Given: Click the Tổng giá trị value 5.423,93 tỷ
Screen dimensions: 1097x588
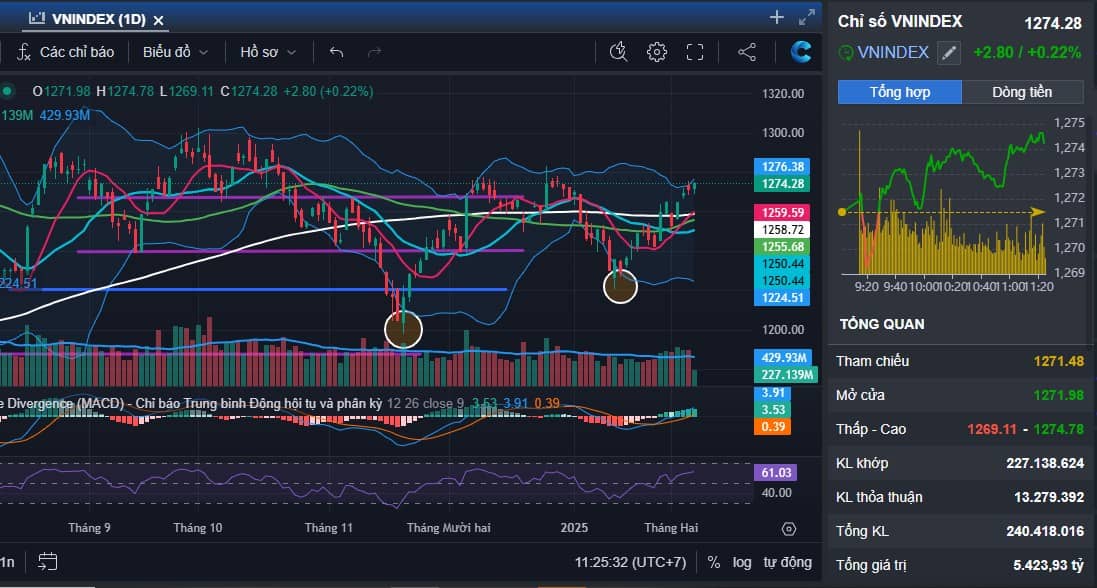Looking at the screenshot, I should [x=1049, y=564].
